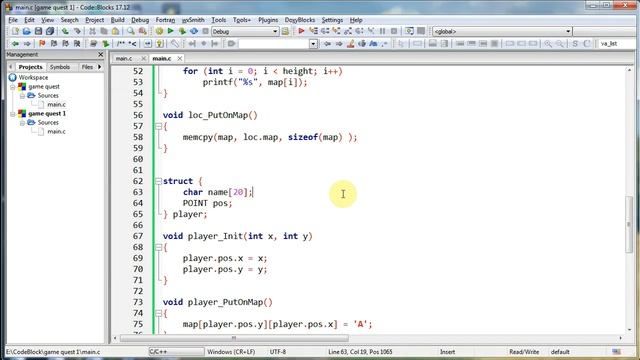Switch to the Files management tab
Image resolution: width=640 pixels, height=360 pixels.
coord(87,67)
